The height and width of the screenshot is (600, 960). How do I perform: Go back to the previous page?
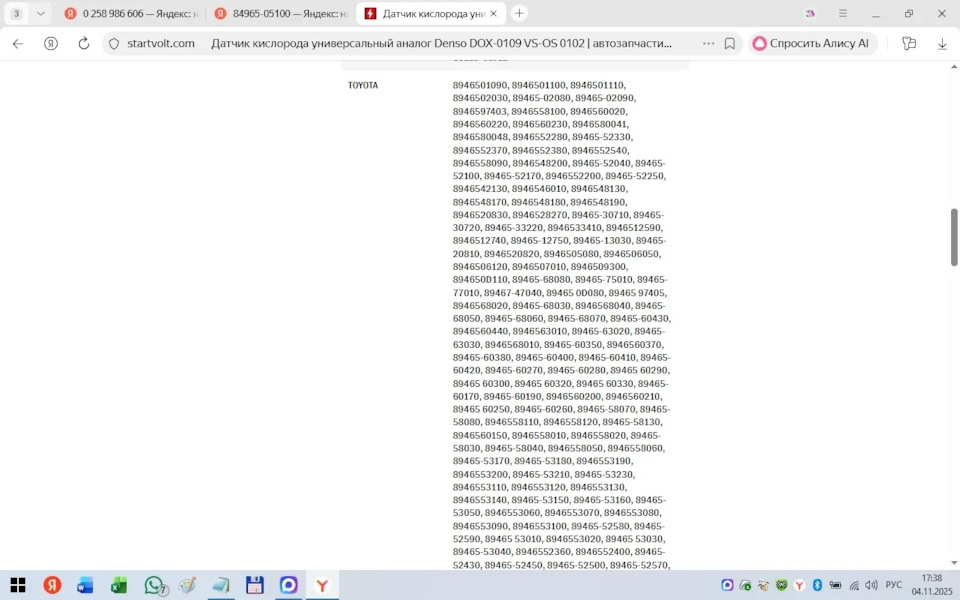18,43
